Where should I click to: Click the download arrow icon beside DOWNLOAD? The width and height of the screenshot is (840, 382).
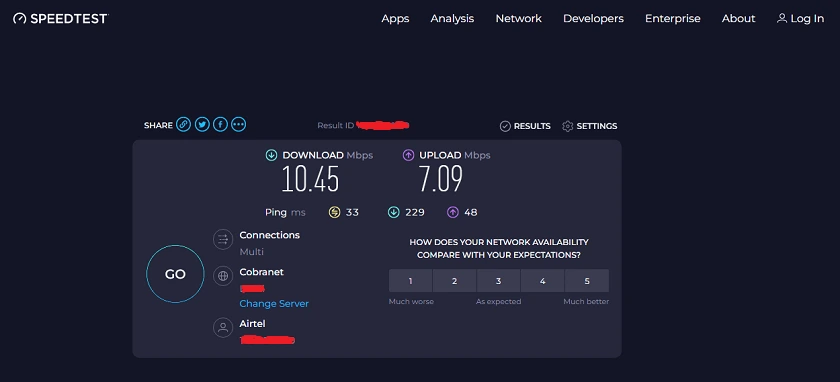click(272, 155)
